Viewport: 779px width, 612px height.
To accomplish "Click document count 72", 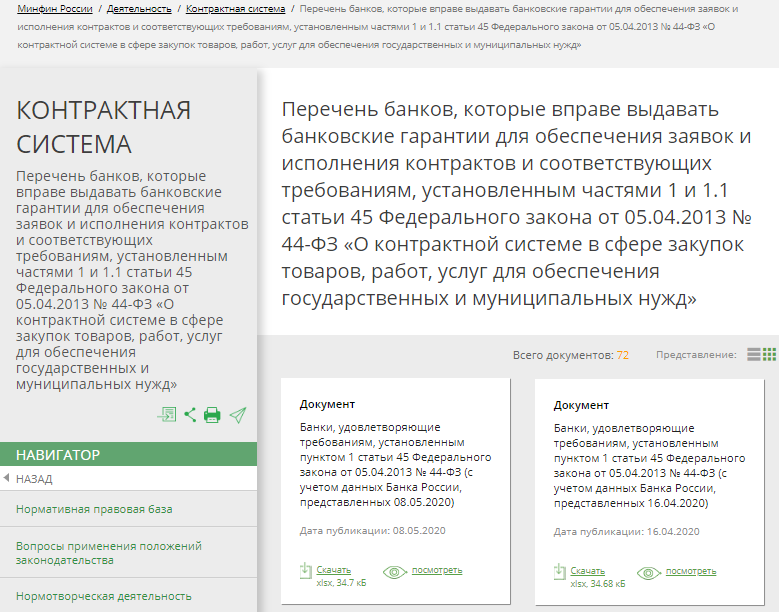I will [623, 355].
